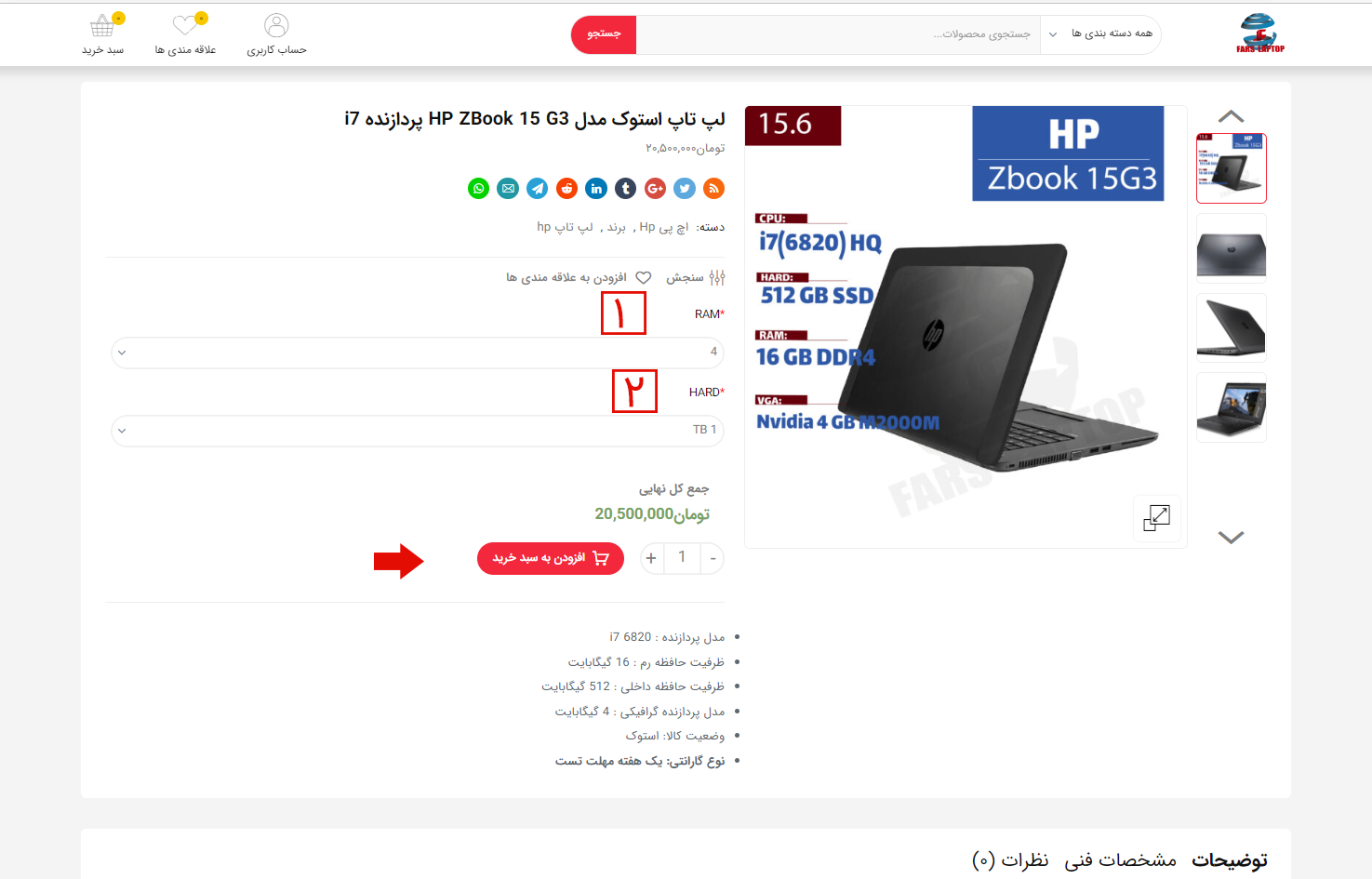Share product on Reddit icon
This screenshot has height=879, width=1372.
566,189
